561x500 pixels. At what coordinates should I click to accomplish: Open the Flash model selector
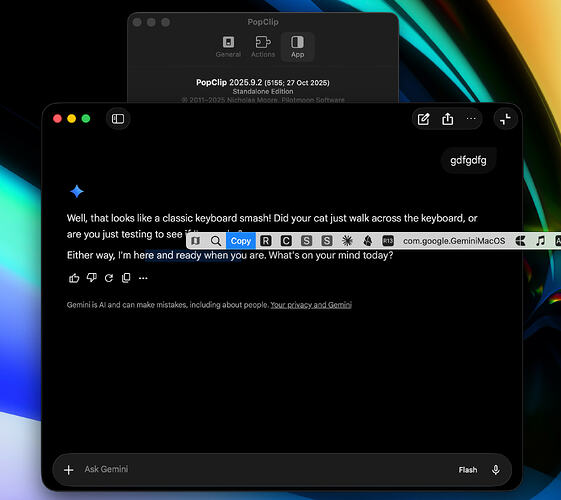(468, 470)
